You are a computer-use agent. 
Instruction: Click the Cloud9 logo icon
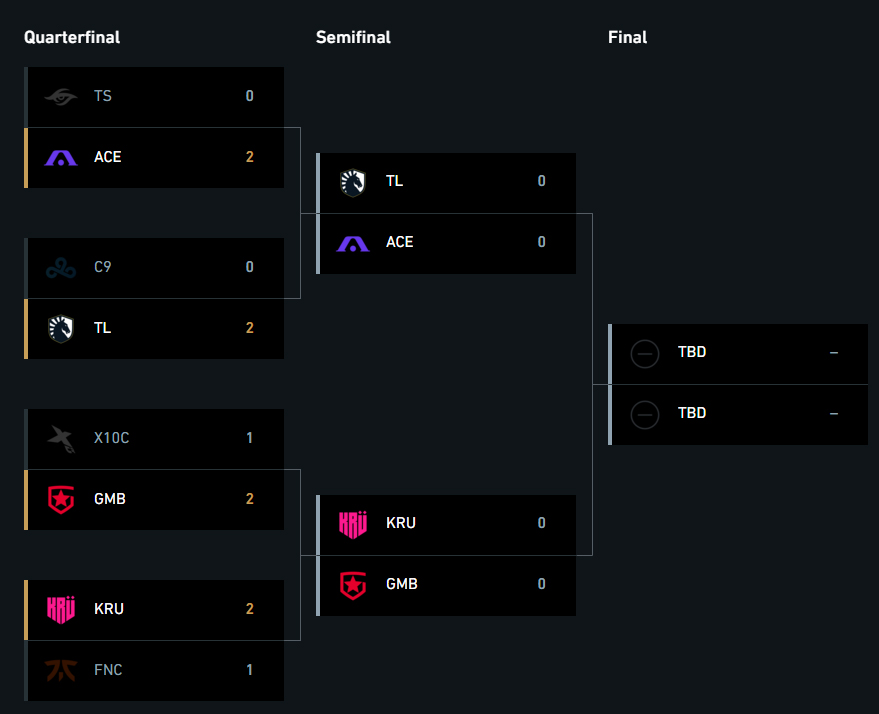coord(61,267)
